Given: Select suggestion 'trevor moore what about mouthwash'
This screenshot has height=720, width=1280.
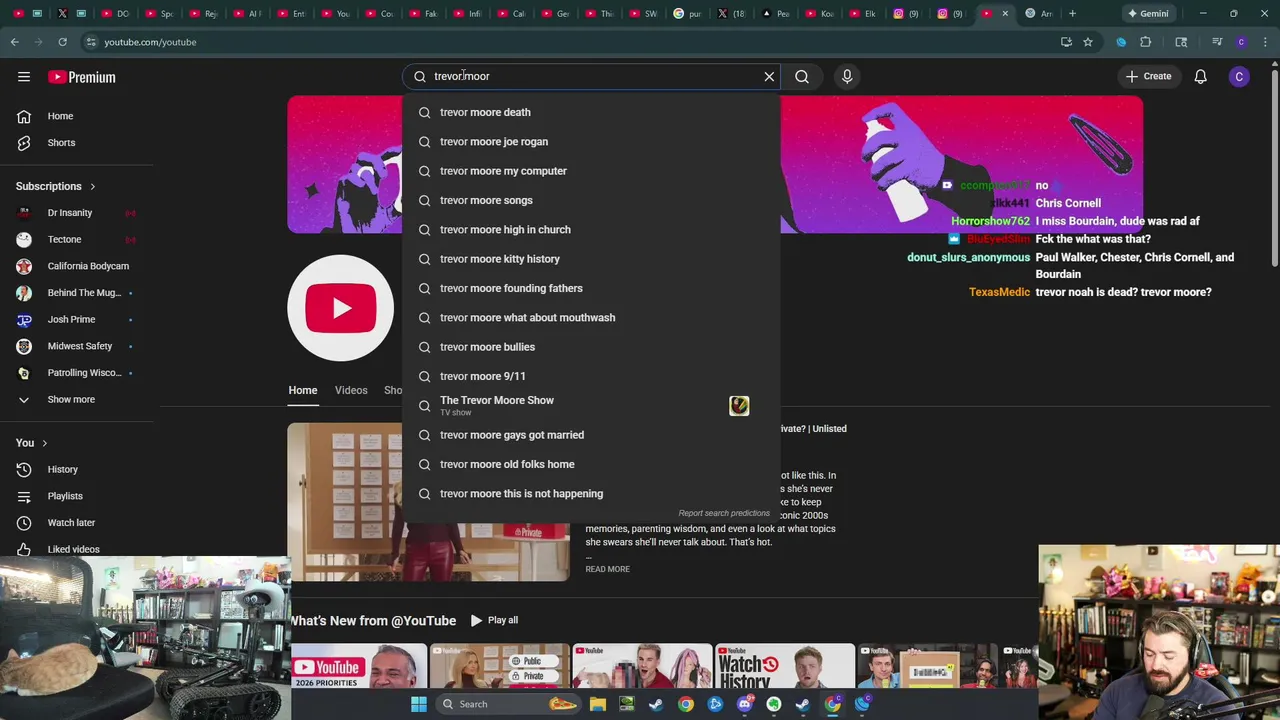Looking at the screenshot, I should (591, 318).
